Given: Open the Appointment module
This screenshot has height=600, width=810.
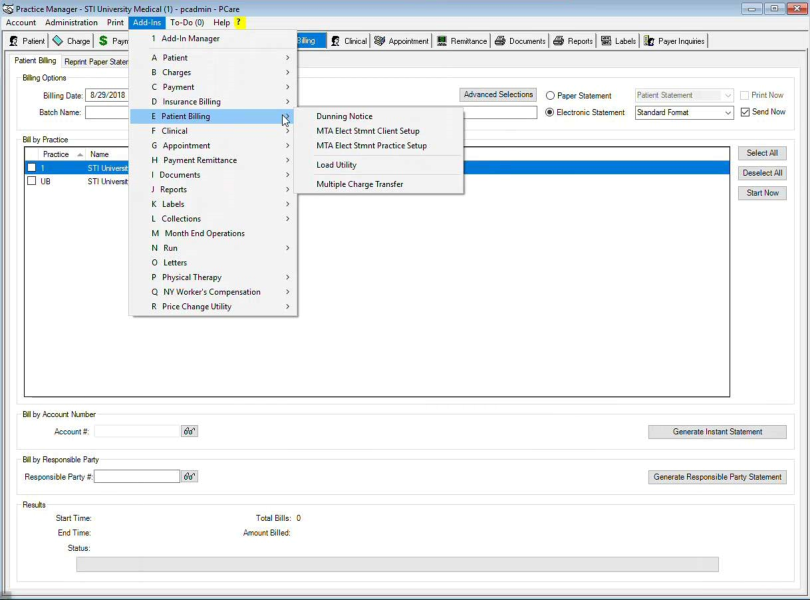Looking at the screenshot, I should pos(401,41).
